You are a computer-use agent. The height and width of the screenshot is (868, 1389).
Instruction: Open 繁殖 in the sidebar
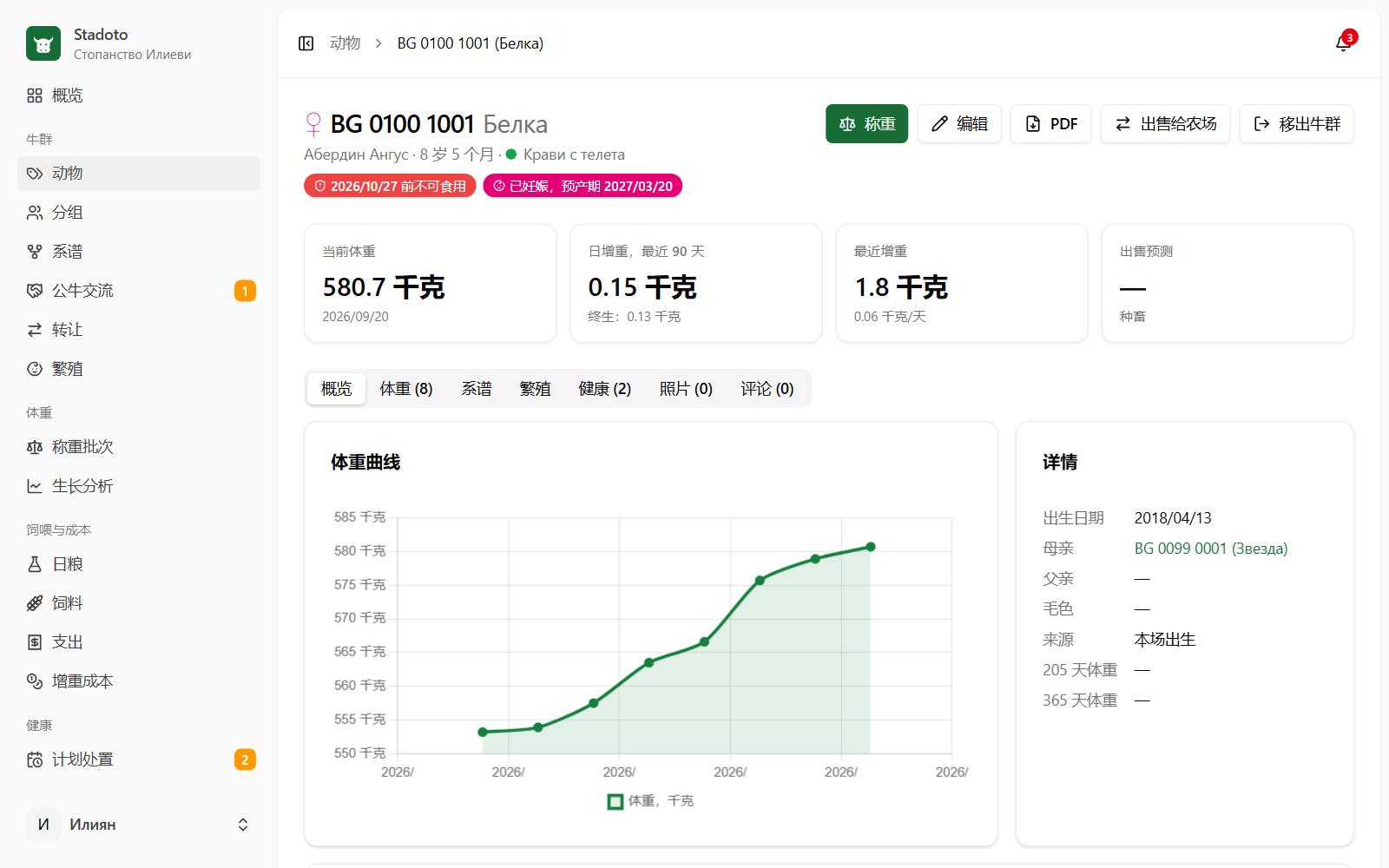point(139,369)
